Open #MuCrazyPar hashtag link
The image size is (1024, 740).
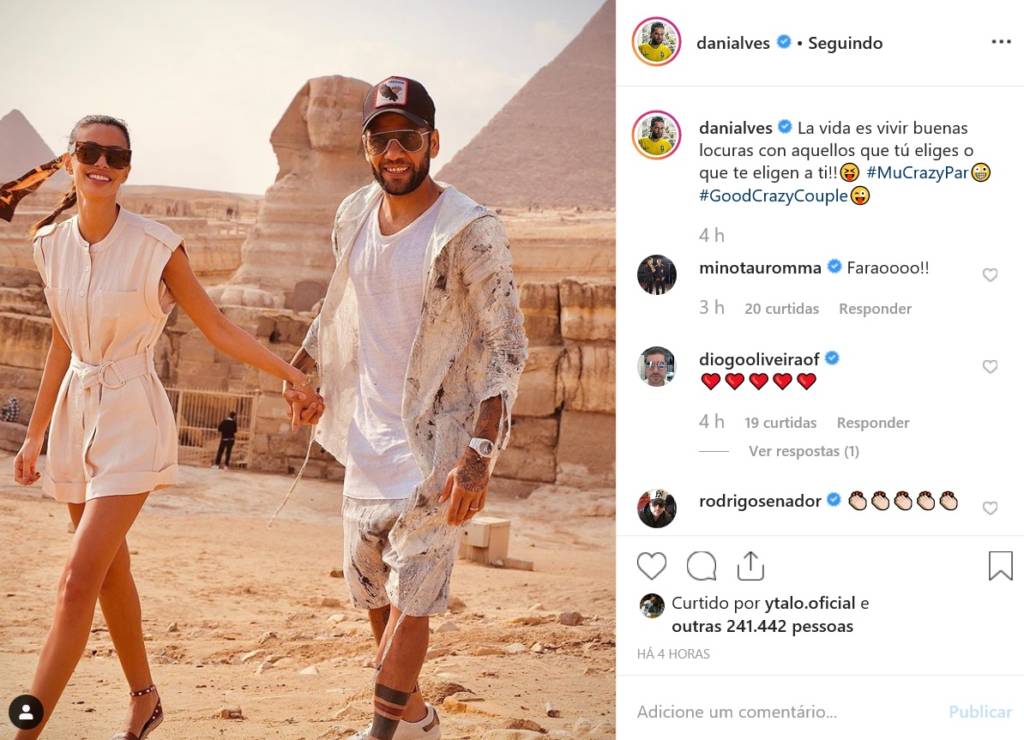point(917,172)
